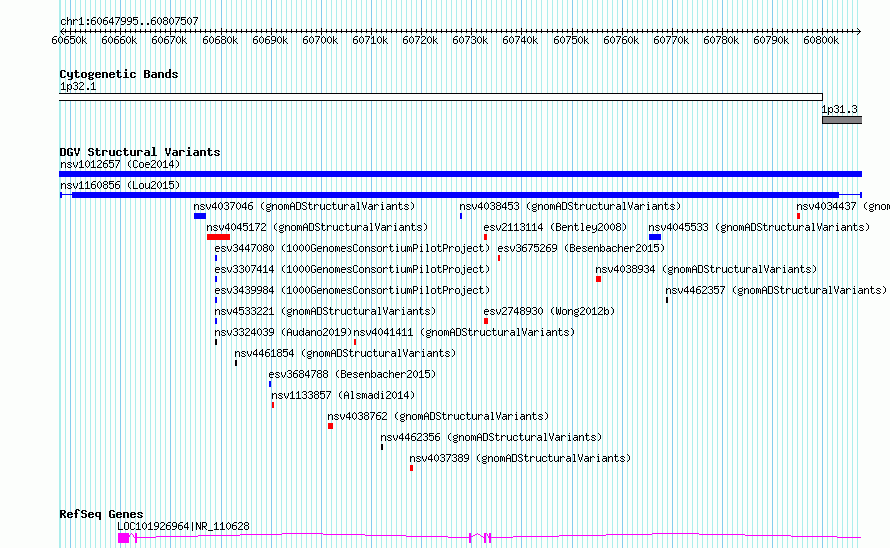Click the 60650k ruler position
This screenshot has height=548, width=890.
click(69, 41)
